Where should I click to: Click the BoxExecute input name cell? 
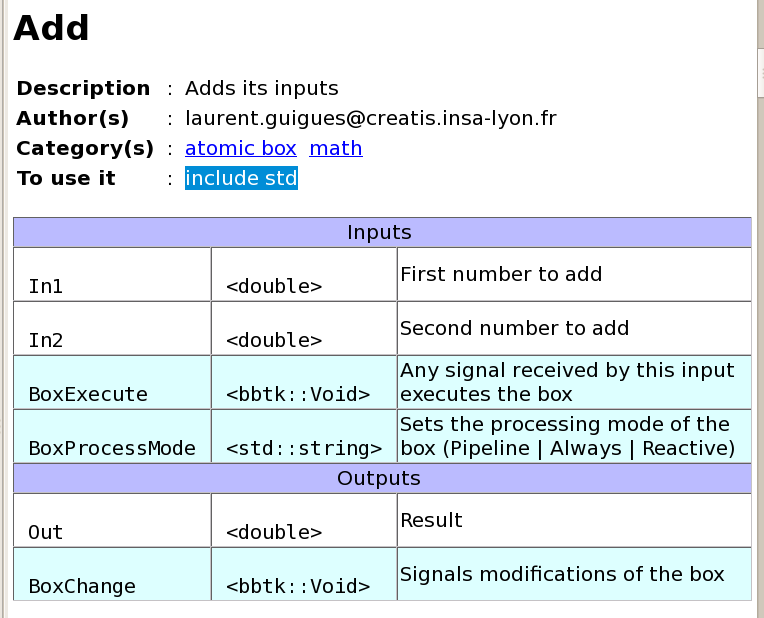tap(113, 383)
